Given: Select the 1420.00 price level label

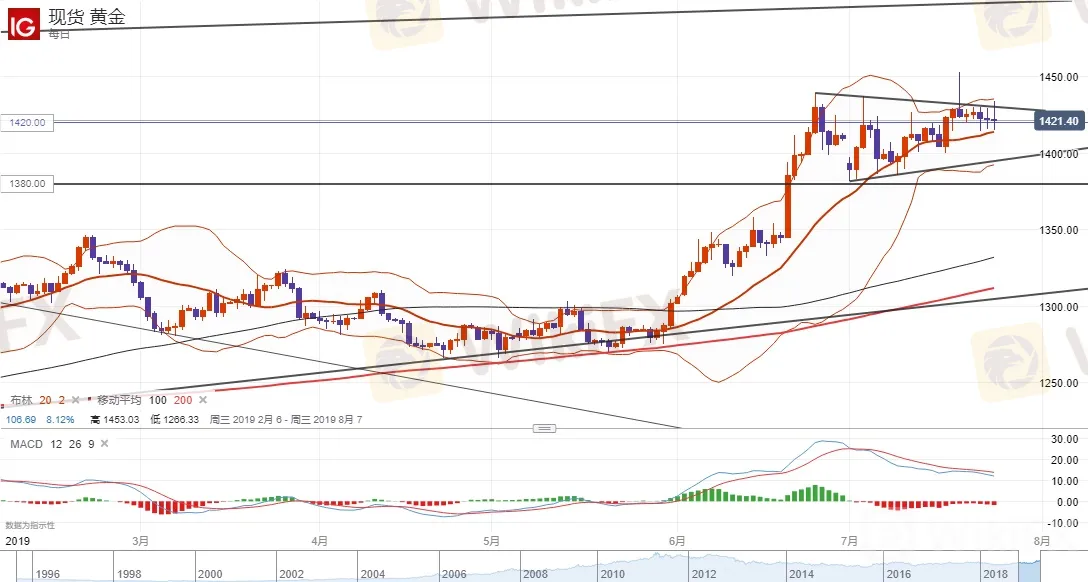Looking at the screenshot, I should click(x=27, y=123).
